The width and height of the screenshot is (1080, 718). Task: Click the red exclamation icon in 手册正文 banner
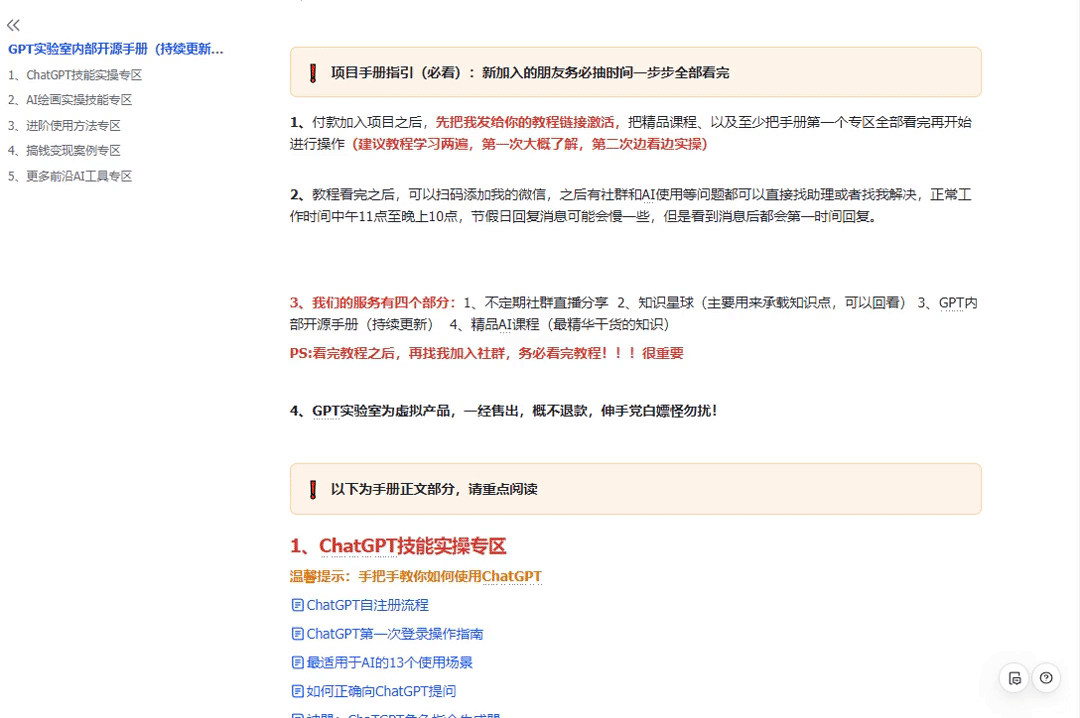tap(311, 489)
